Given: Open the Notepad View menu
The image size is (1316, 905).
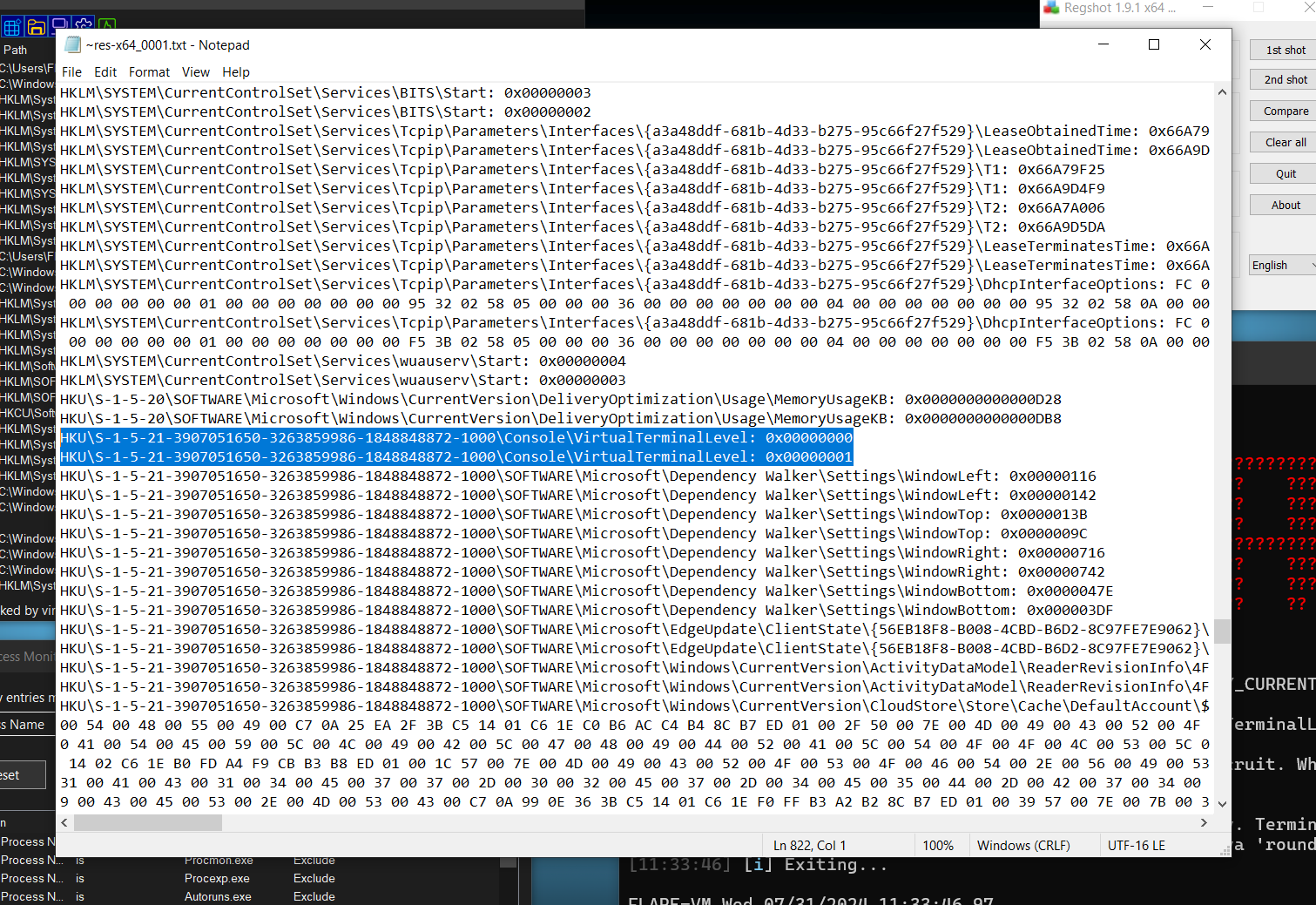Looking at the screenshot, I should (x=195, y=72).
